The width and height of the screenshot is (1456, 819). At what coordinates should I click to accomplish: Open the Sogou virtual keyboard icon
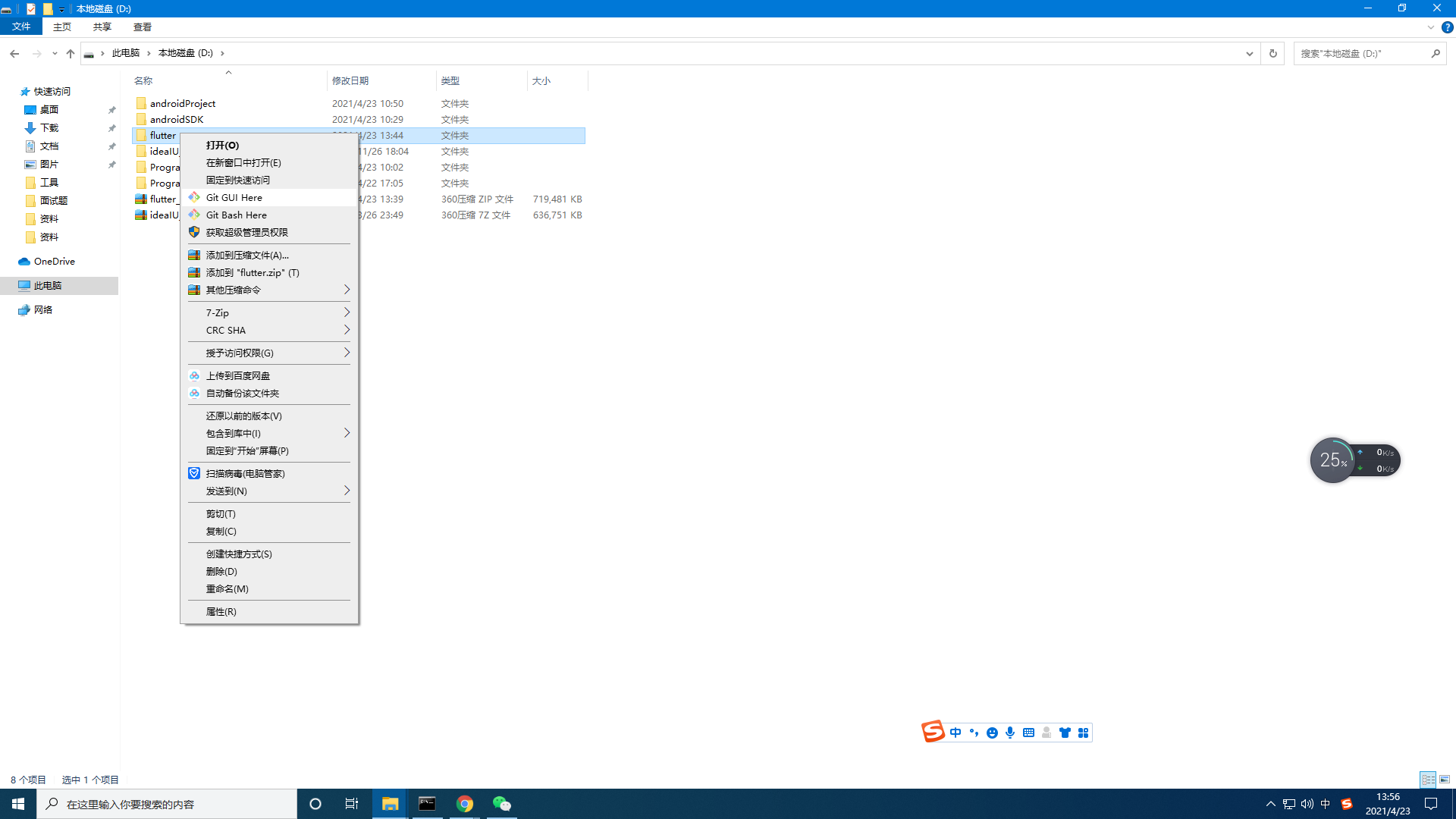pos(1028,733)
